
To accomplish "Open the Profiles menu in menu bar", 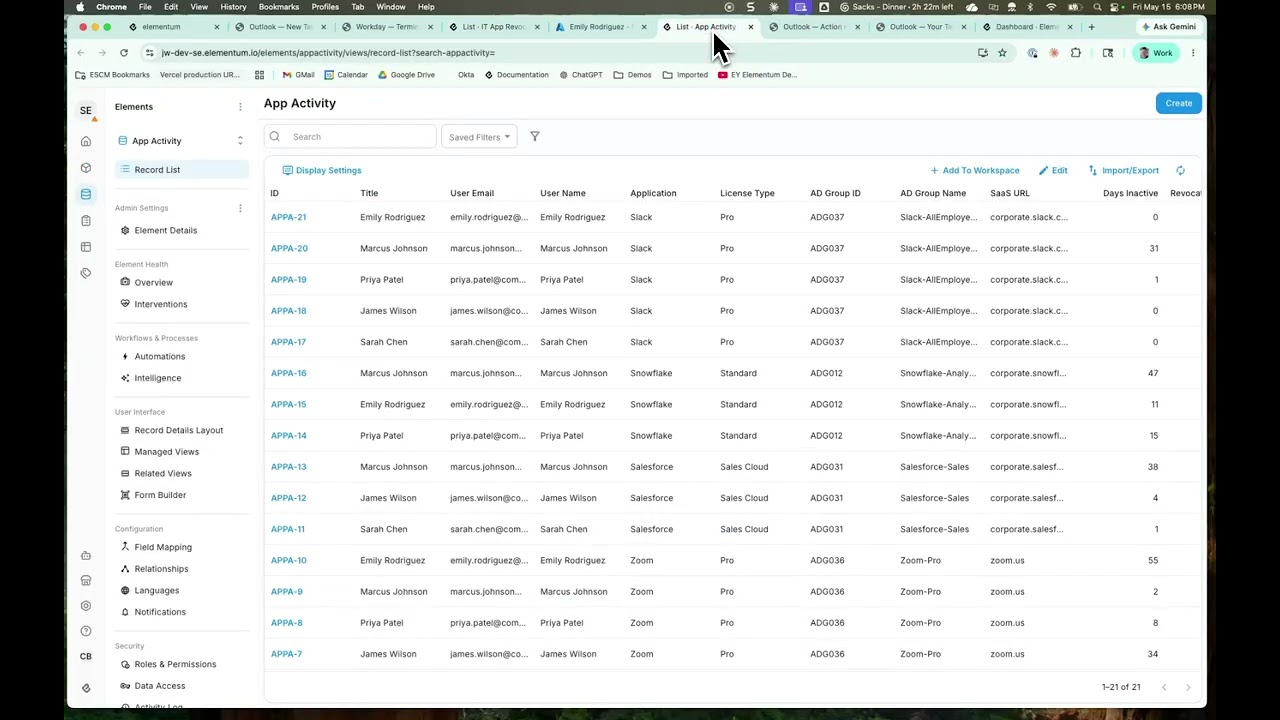I will pyautogui.click(x=325, y=7).
